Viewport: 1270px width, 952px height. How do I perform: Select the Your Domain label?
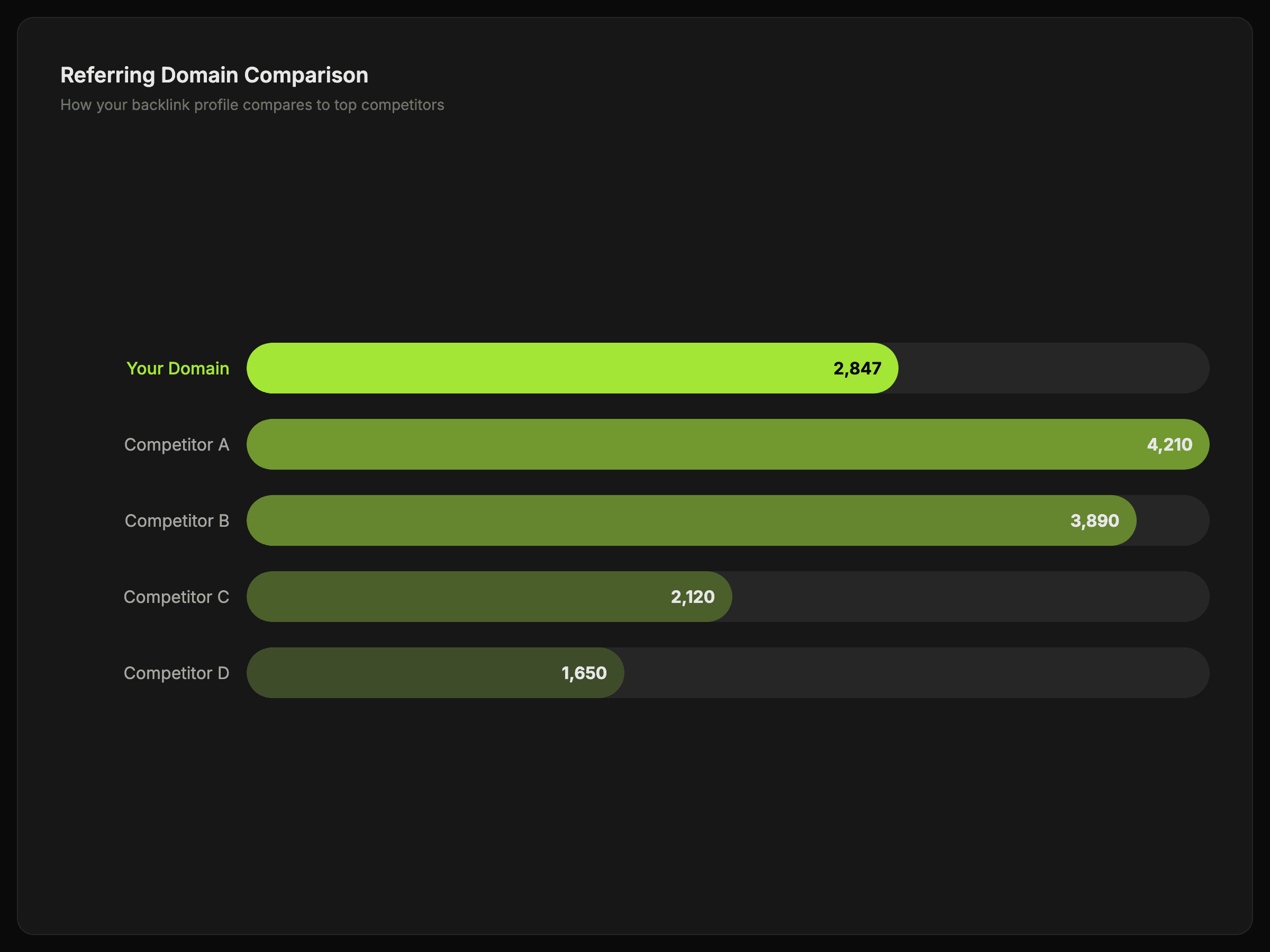(177, 369)
